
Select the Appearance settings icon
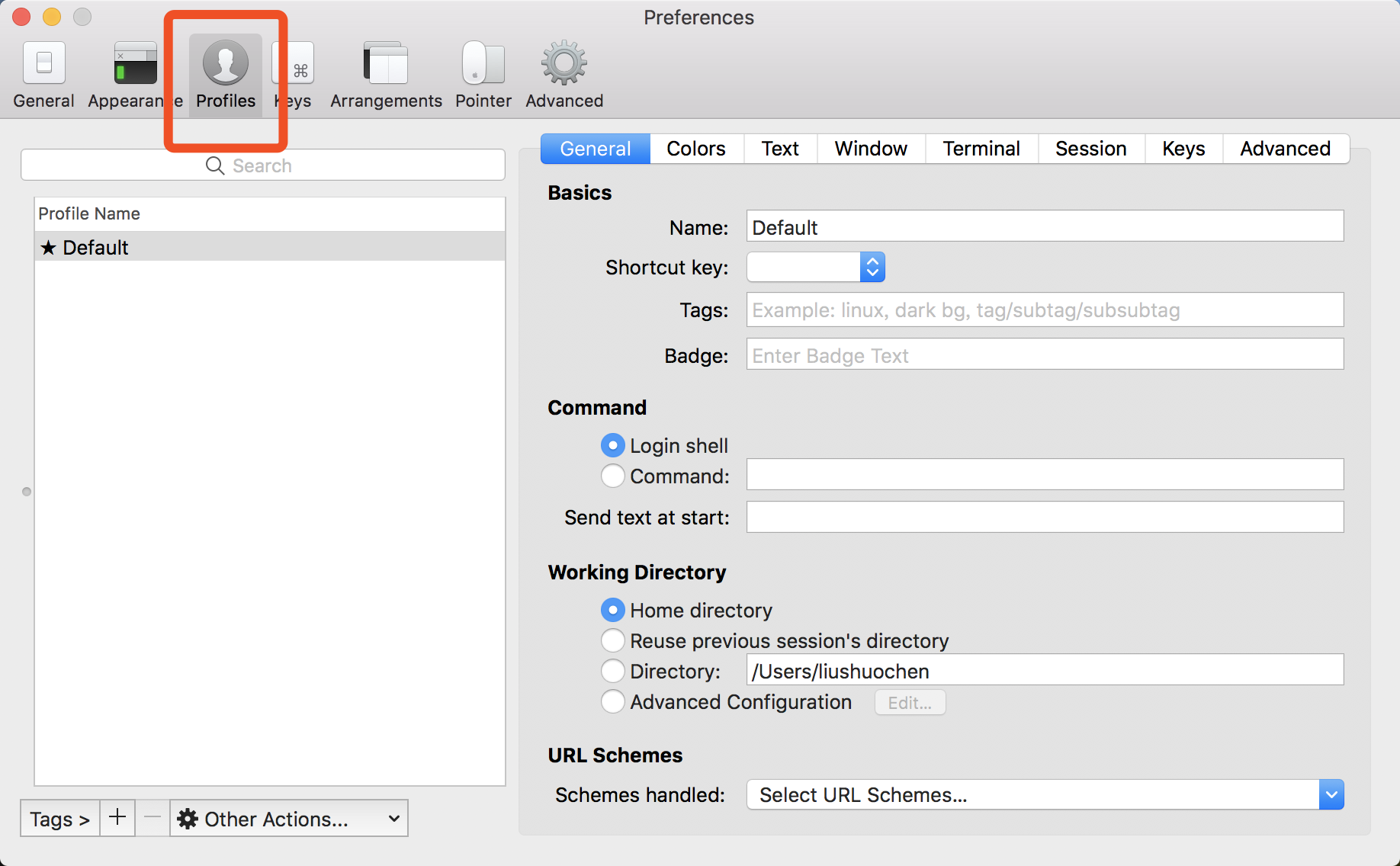tap(135, 72)
